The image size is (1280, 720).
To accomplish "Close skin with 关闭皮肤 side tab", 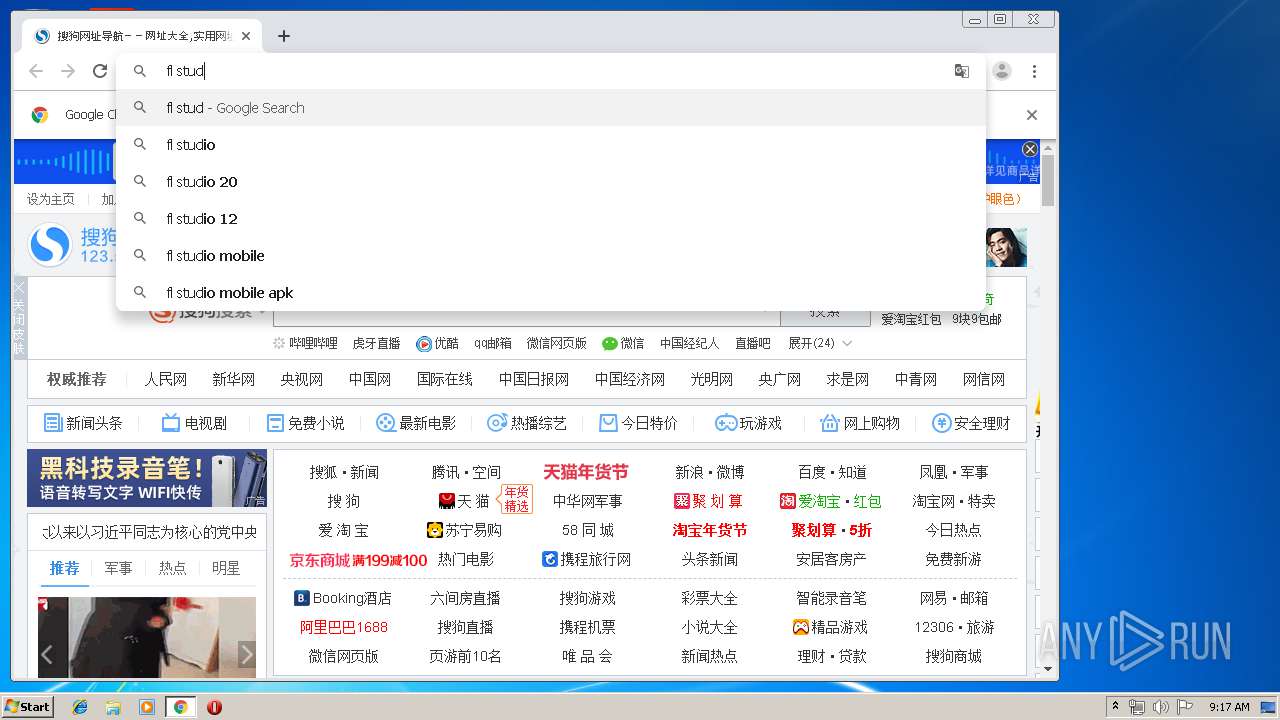I will [x=19, y=318].
